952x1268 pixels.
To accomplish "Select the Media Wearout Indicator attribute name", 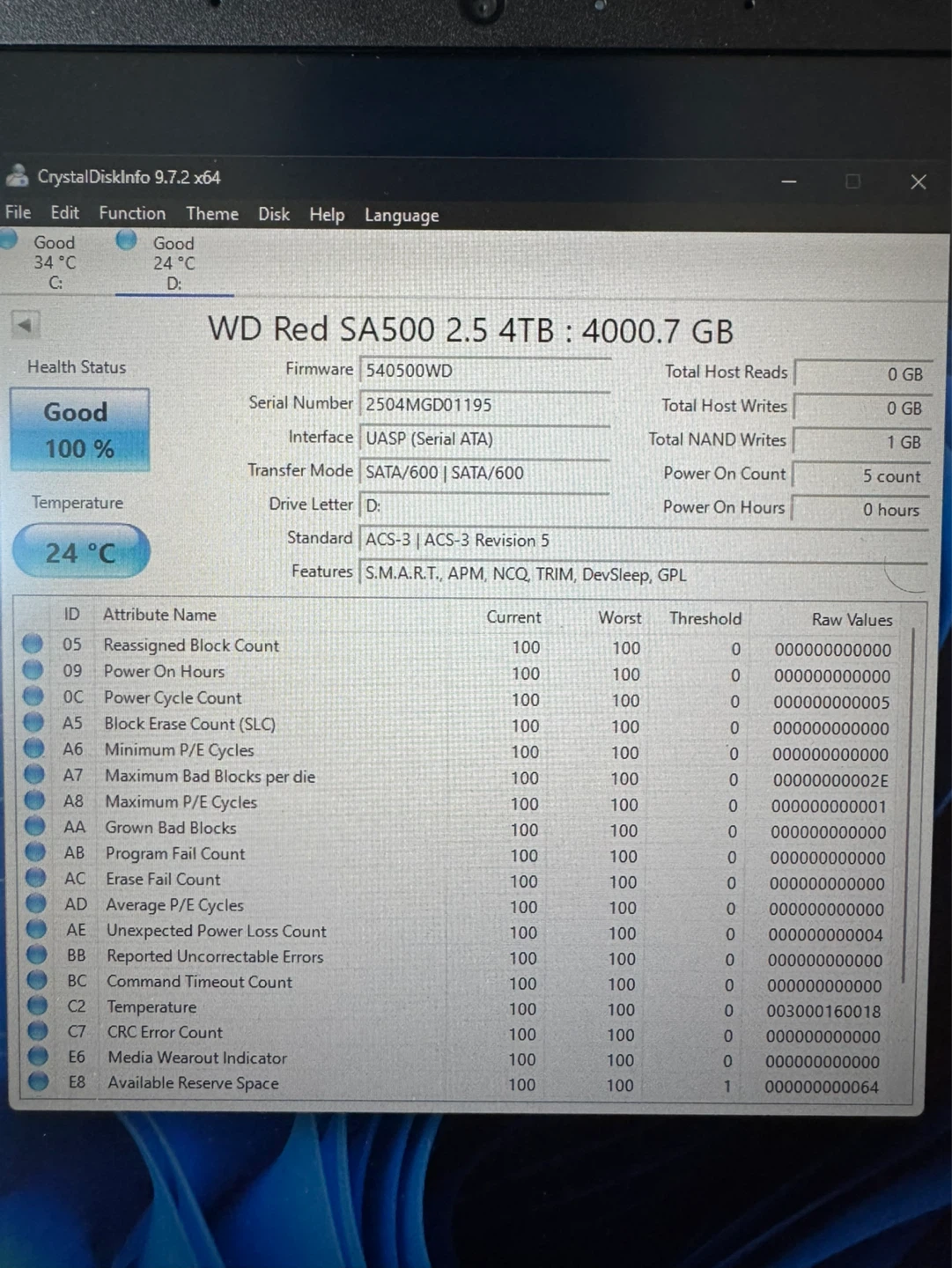I will [x=197, y=1058].
